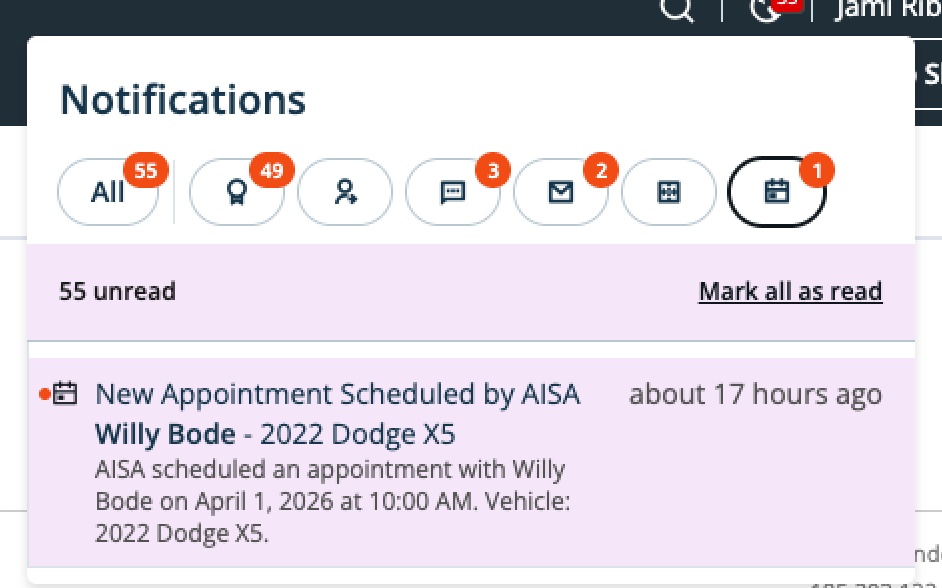The height and width of the screenshot is (588, 942).
Task: Click Mark all as read
Action: (790, 291)
